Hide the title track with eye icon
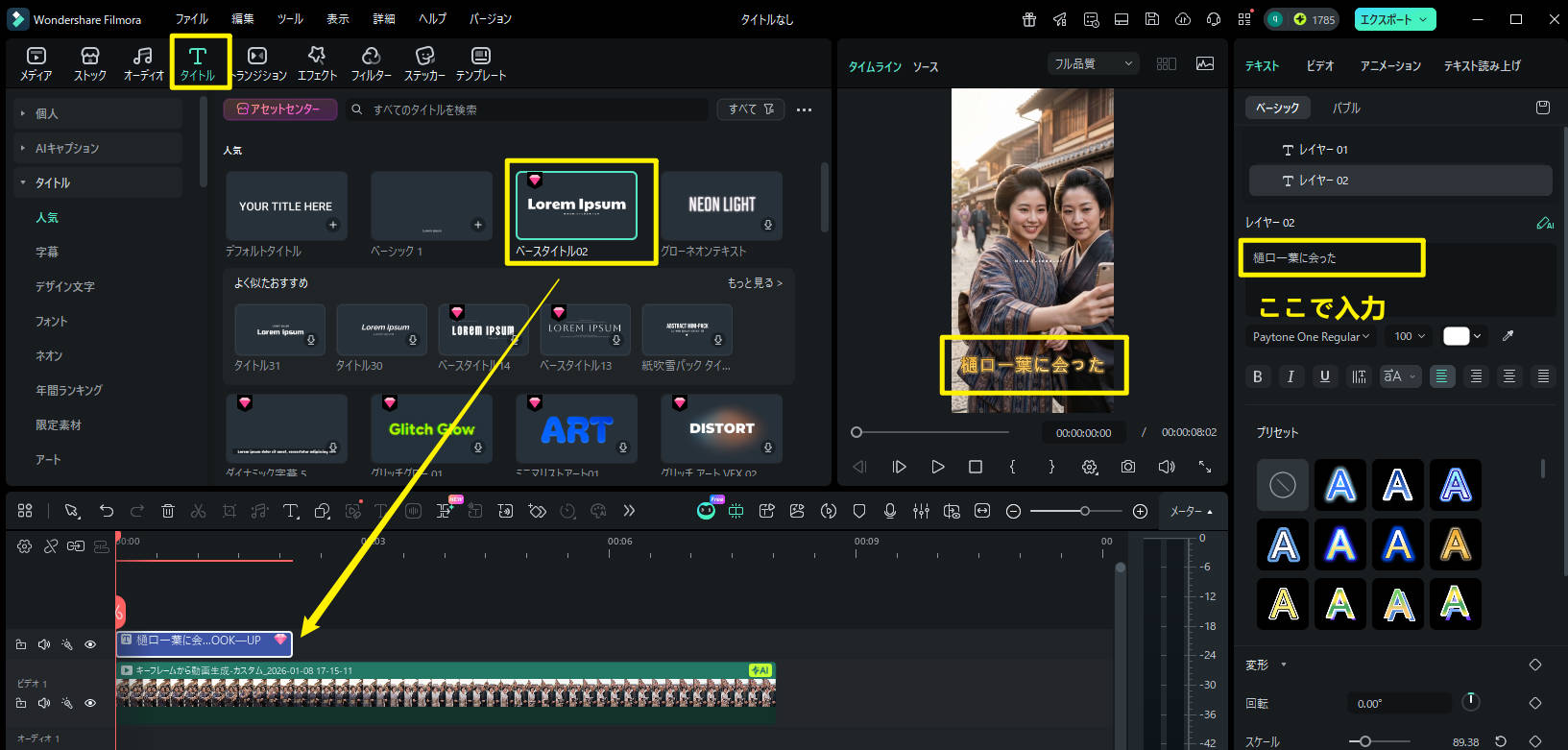Image resolution: width=1568 pixels, height=750 pixels. [x=90, y=644]
